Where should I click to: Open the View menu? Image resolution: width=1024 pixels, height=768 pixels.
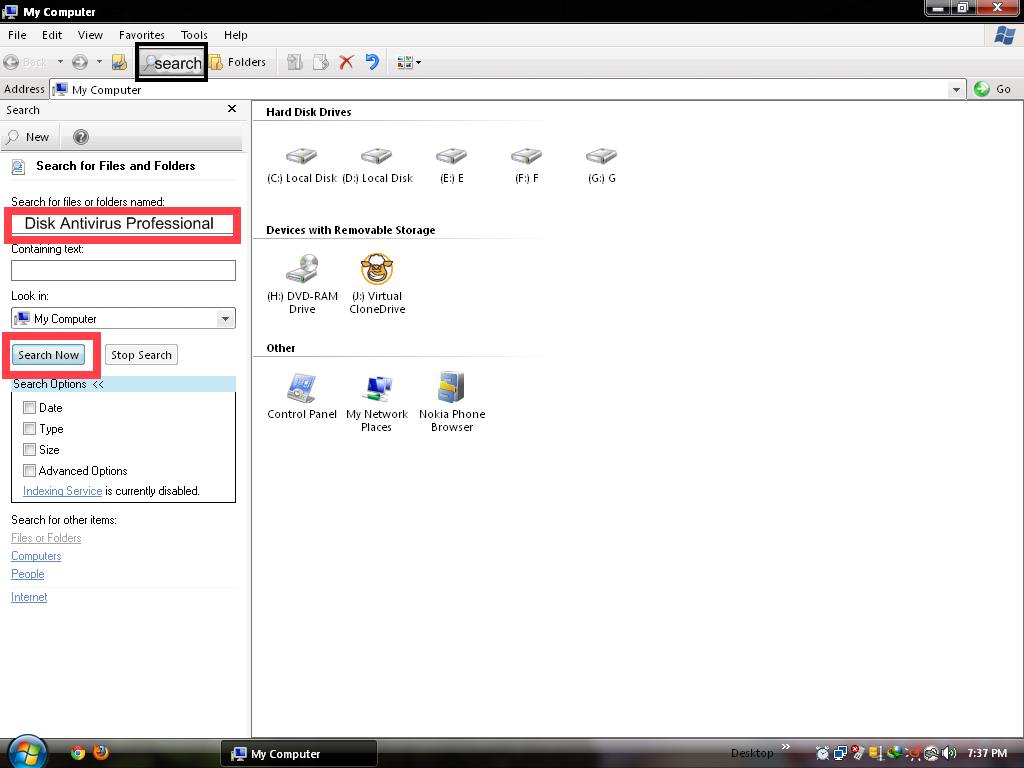90,35
